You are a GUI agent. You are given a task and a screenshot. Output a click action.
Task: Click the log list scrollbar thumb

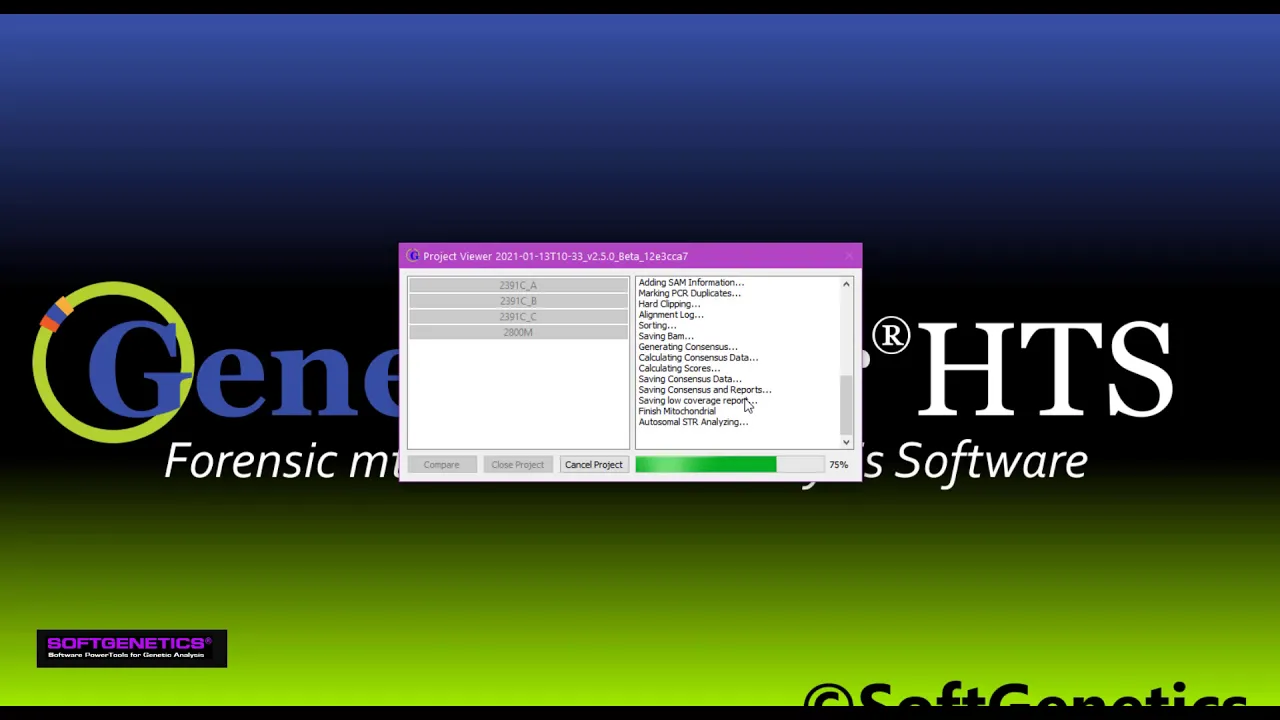[846, 403]
